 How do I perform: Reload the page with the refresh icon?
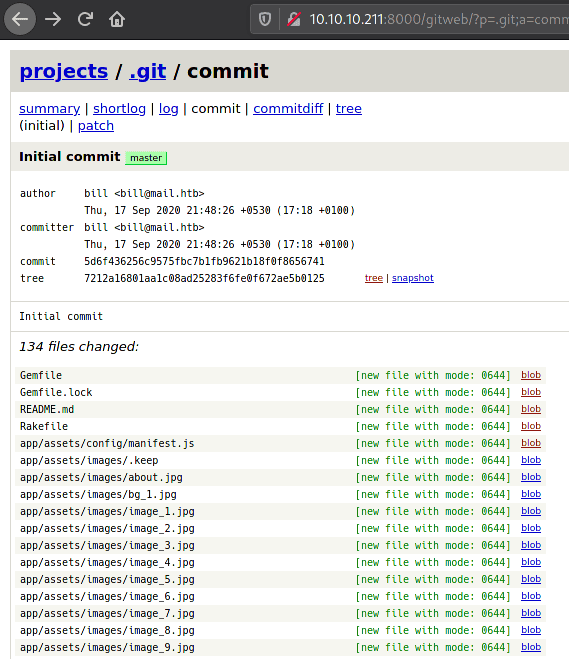point(85,19)
